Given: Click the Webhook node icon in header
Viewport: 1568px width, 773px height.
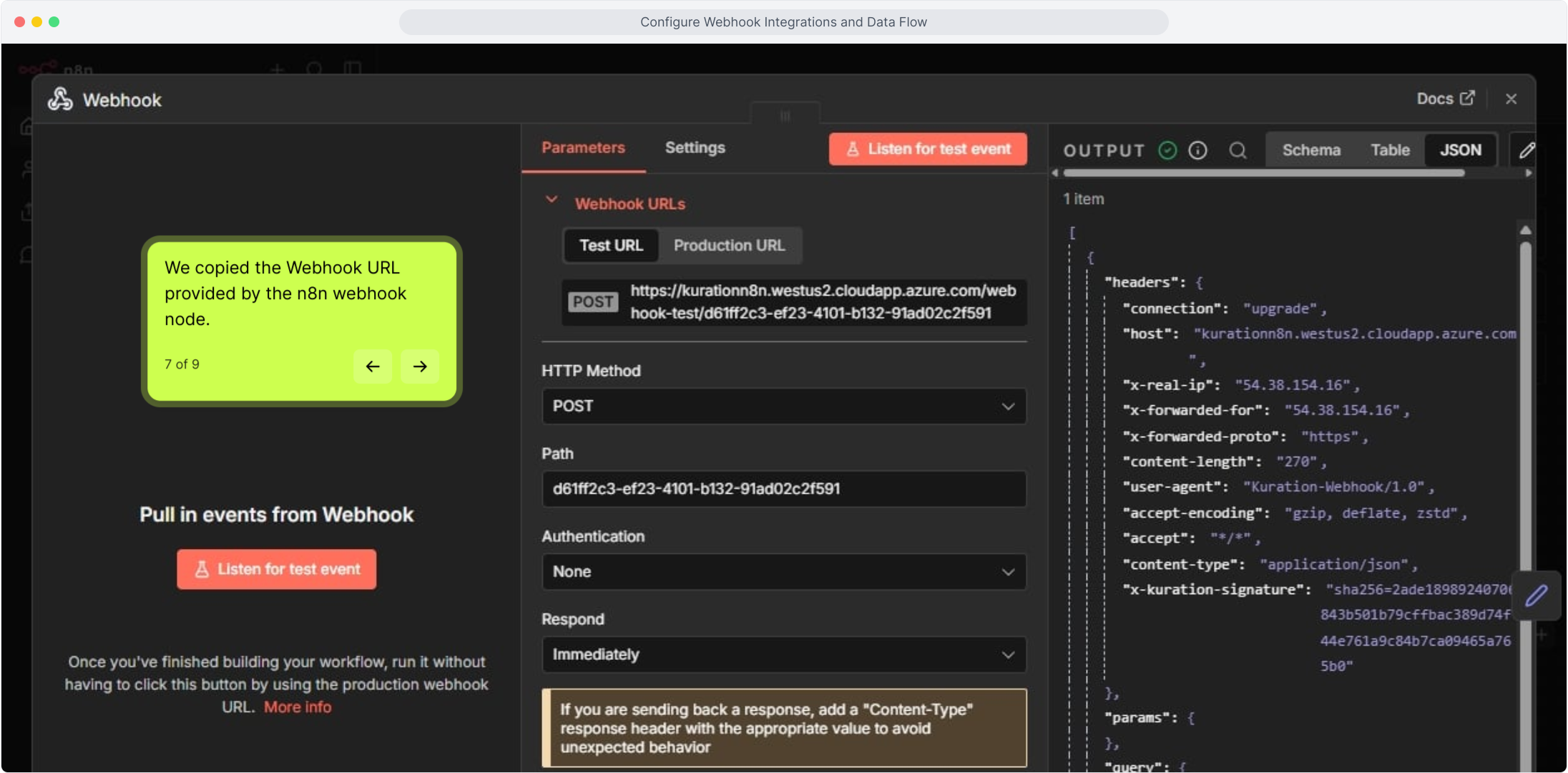Looking at the screenshot, I should [x=60, y=99].
